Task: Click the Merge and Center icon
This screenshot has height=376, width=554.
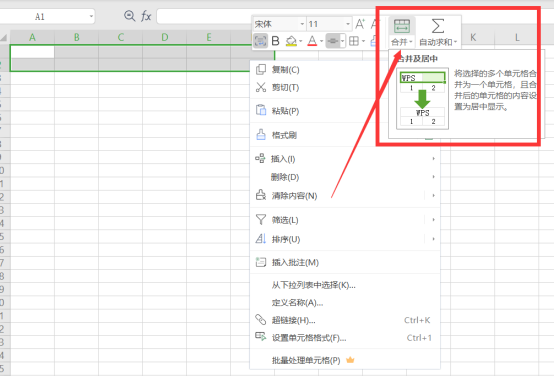Action: click(x=402, y=26)
